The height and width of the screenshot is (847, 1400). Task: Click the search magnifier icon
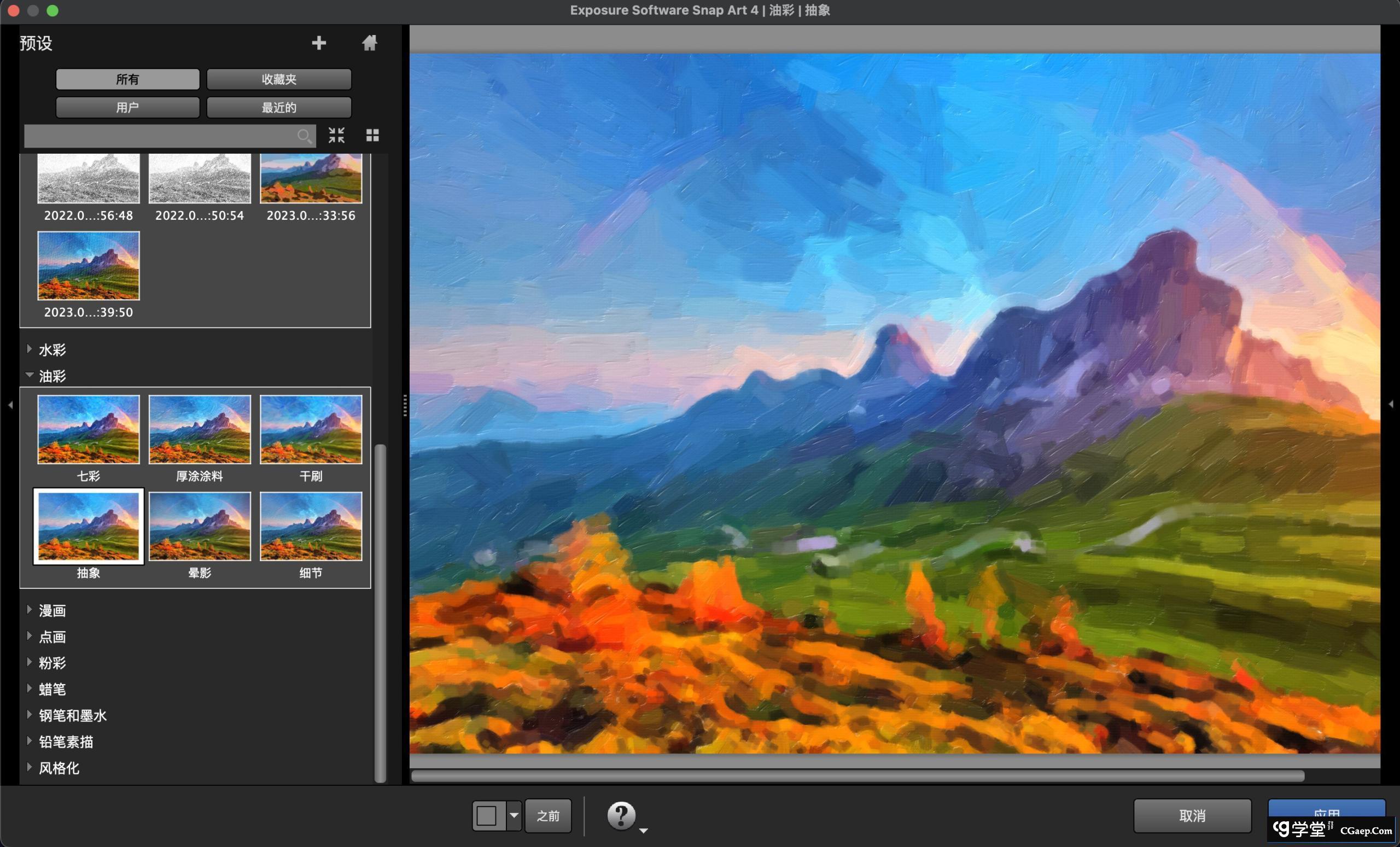304,136
